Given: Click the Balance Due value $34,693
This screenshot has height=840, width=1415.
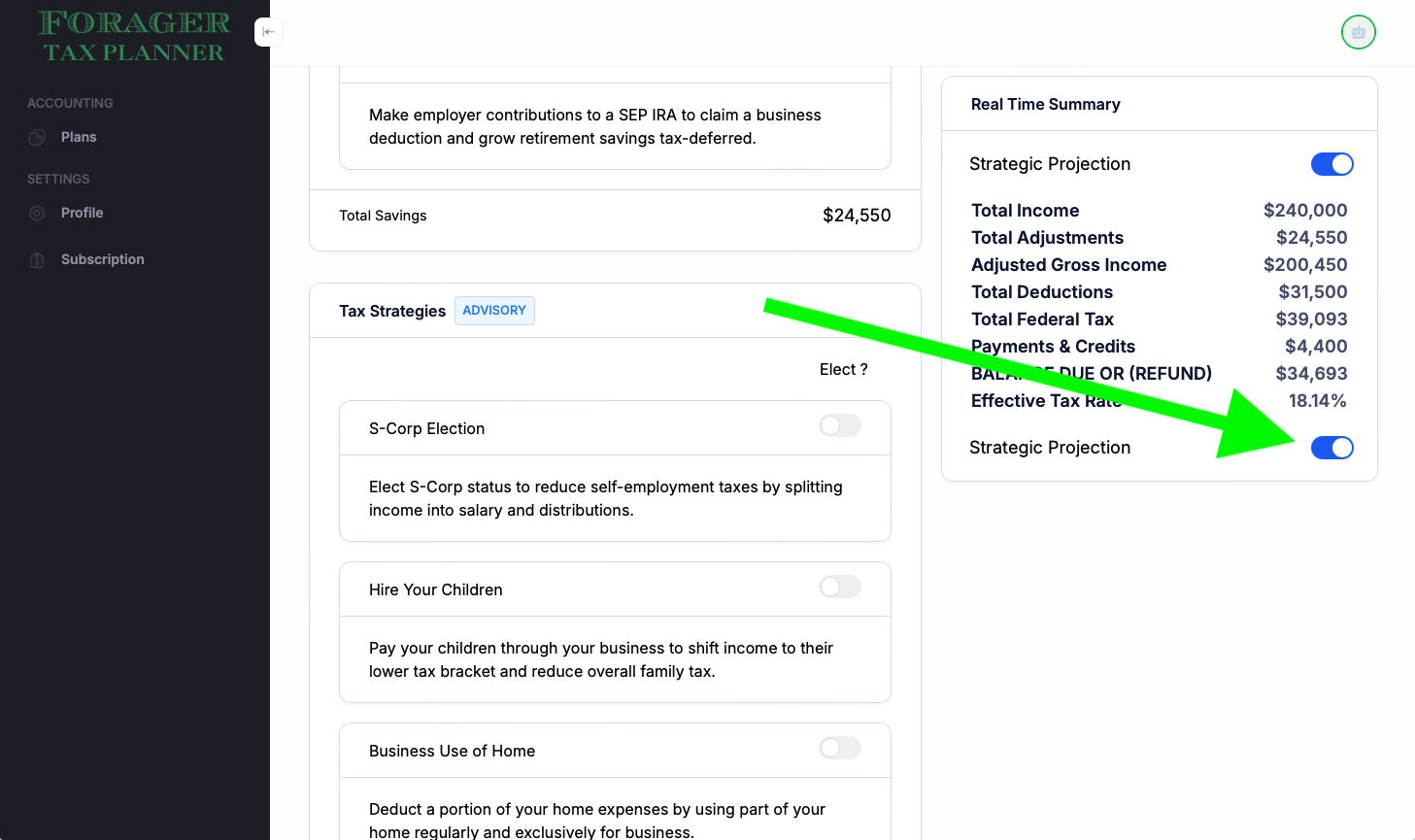Looking at the screenshot, I should [x=1311, y=373].
